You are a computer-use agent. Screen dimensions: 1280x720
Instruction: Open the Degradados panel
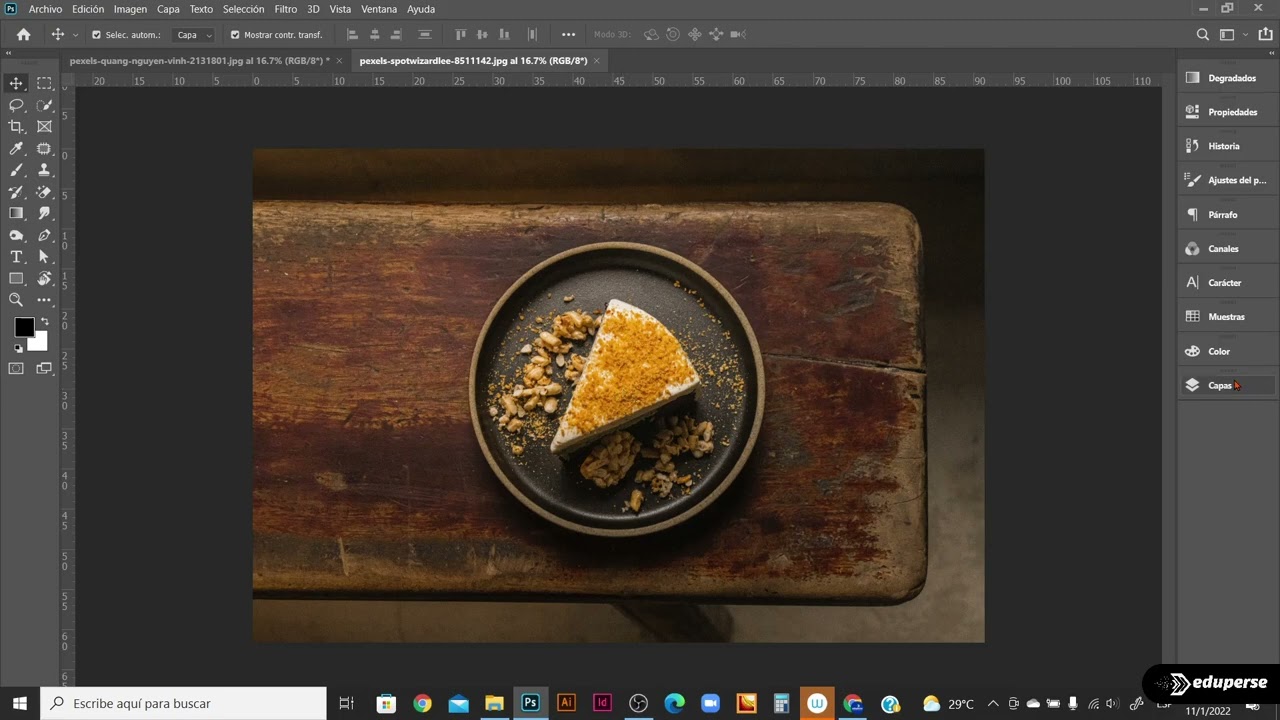(1228, 78)
